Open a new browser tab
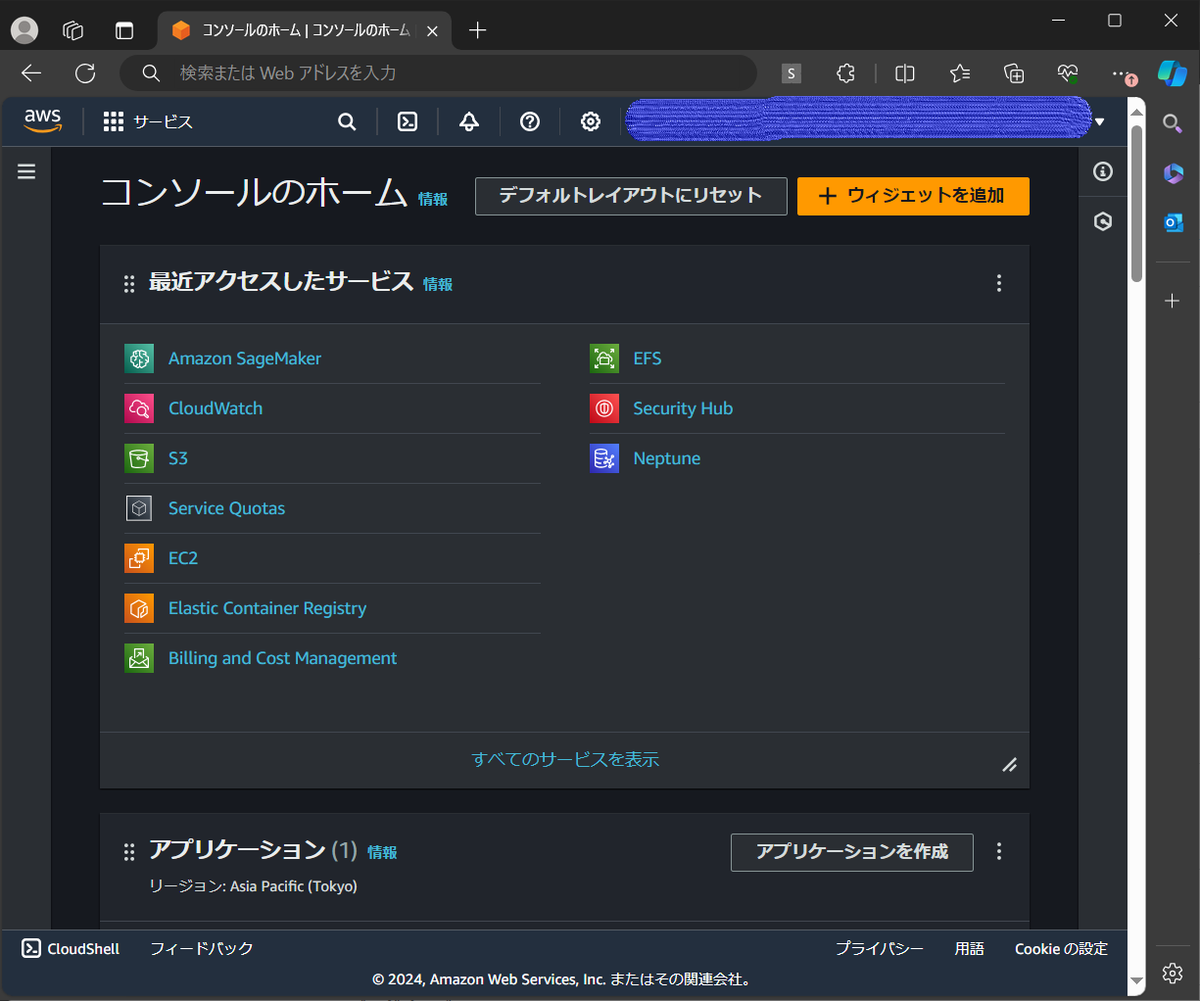The width and height of the screenshot is (1200, 1001). 478,30
